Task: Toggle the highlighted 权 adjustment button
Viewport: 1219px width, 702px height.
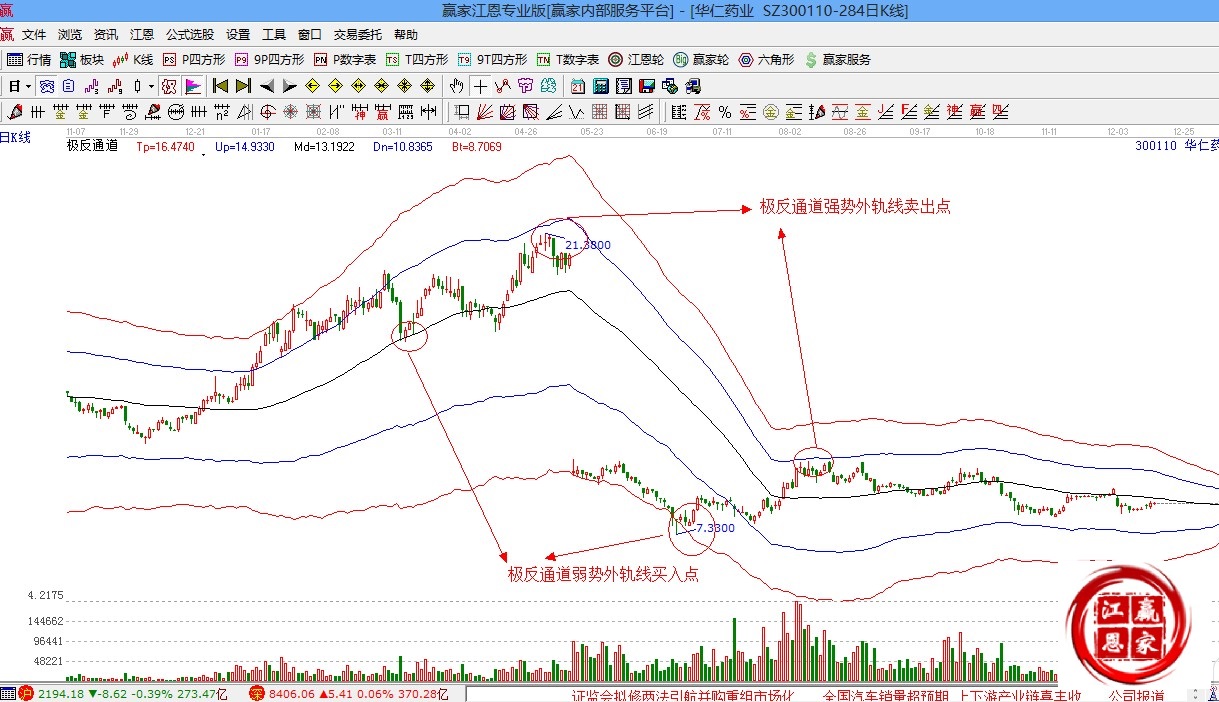Action: click(169, 86)
